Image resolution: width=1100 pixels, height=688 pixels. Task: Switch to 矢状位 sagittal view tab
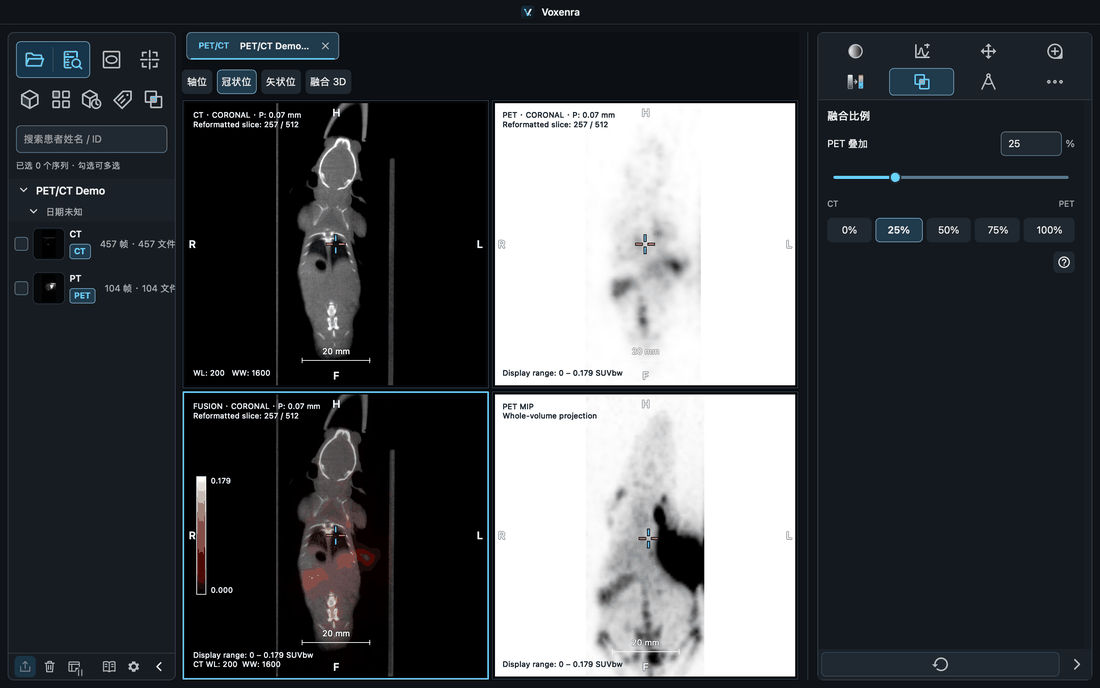281,81
